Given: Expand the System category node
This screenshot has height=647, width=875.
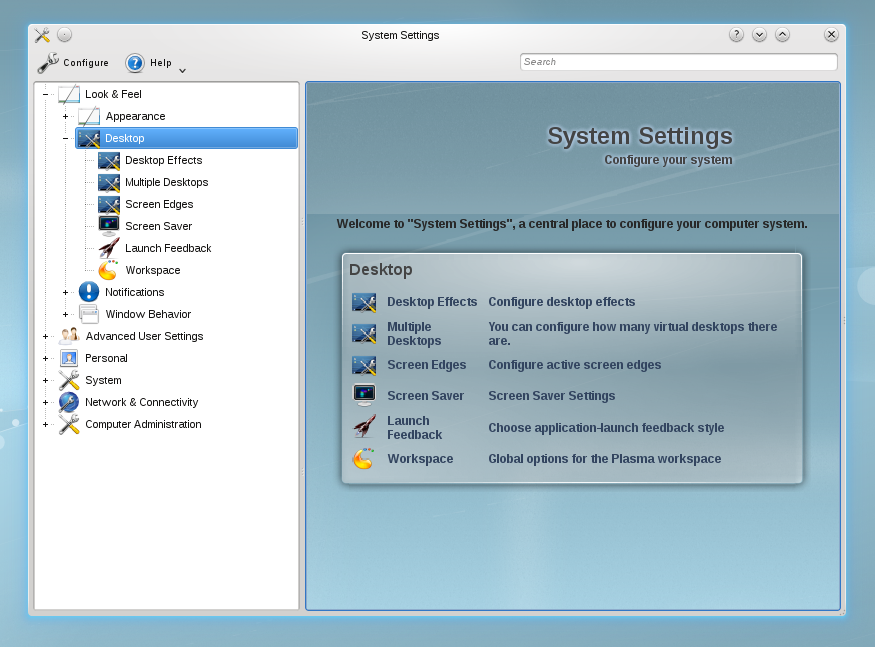Looking at the screenshot, I should click(x=46, y=381).
